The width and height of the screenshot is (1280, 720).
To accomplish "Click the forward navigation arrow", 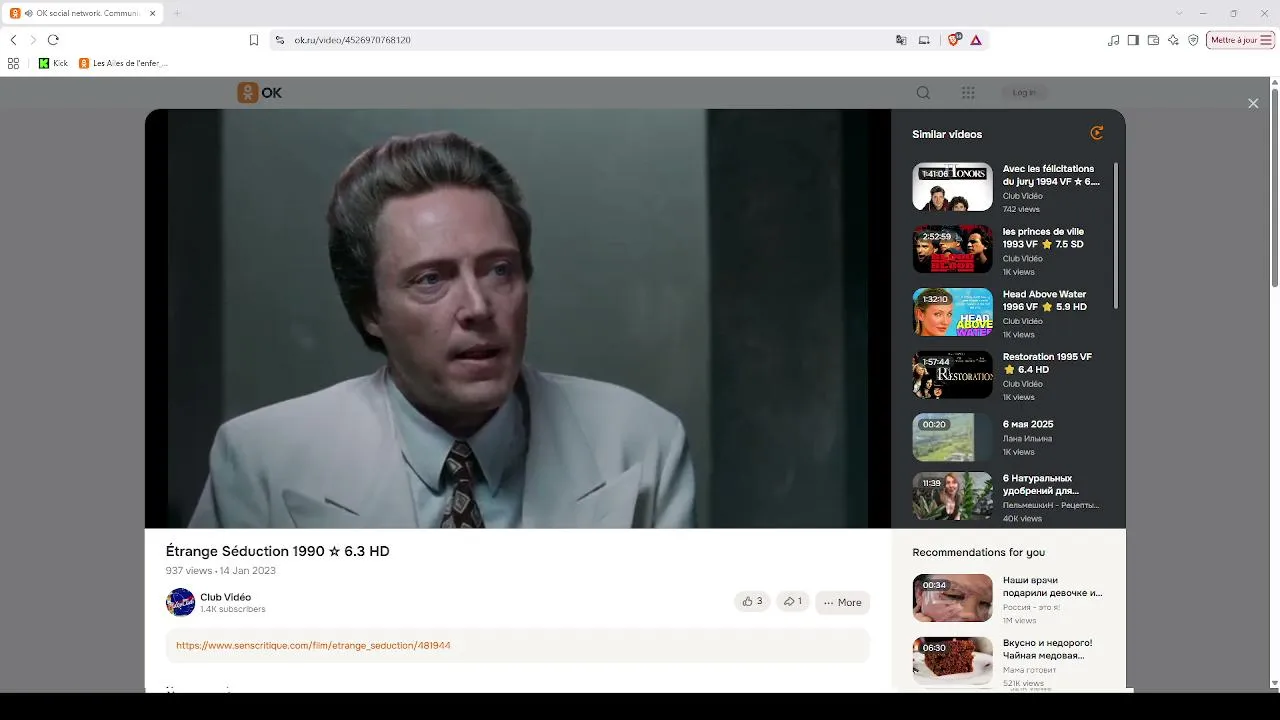I will (33, 40).
